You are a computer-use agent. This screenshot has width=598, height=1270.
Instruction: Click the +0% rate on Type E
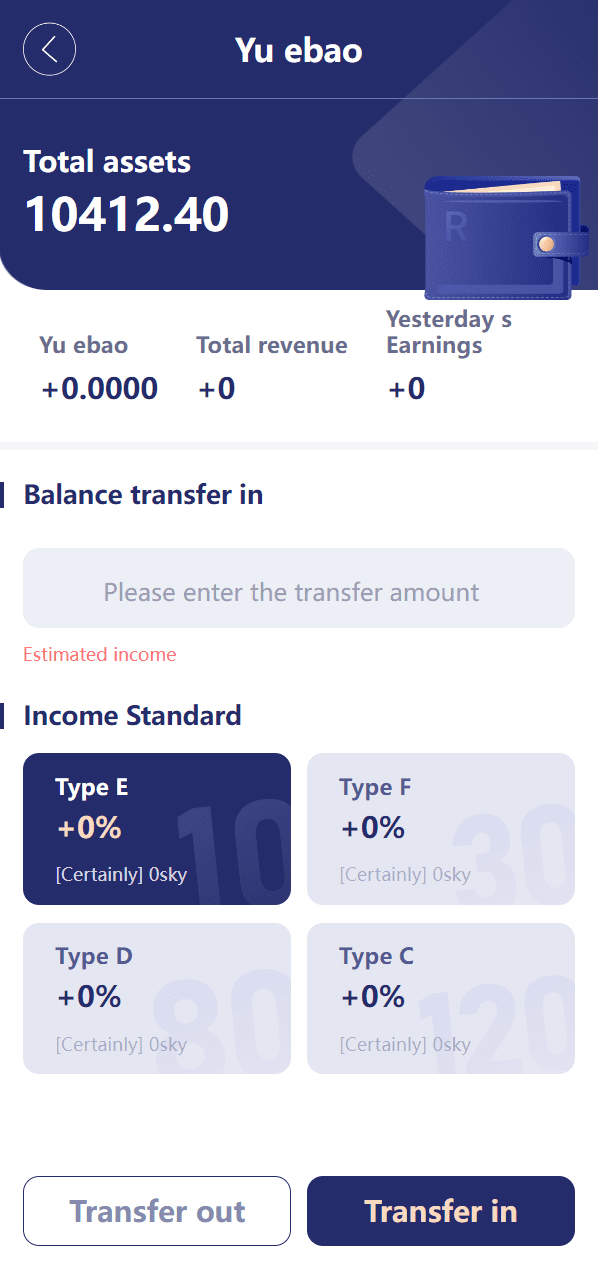(89, 828)
